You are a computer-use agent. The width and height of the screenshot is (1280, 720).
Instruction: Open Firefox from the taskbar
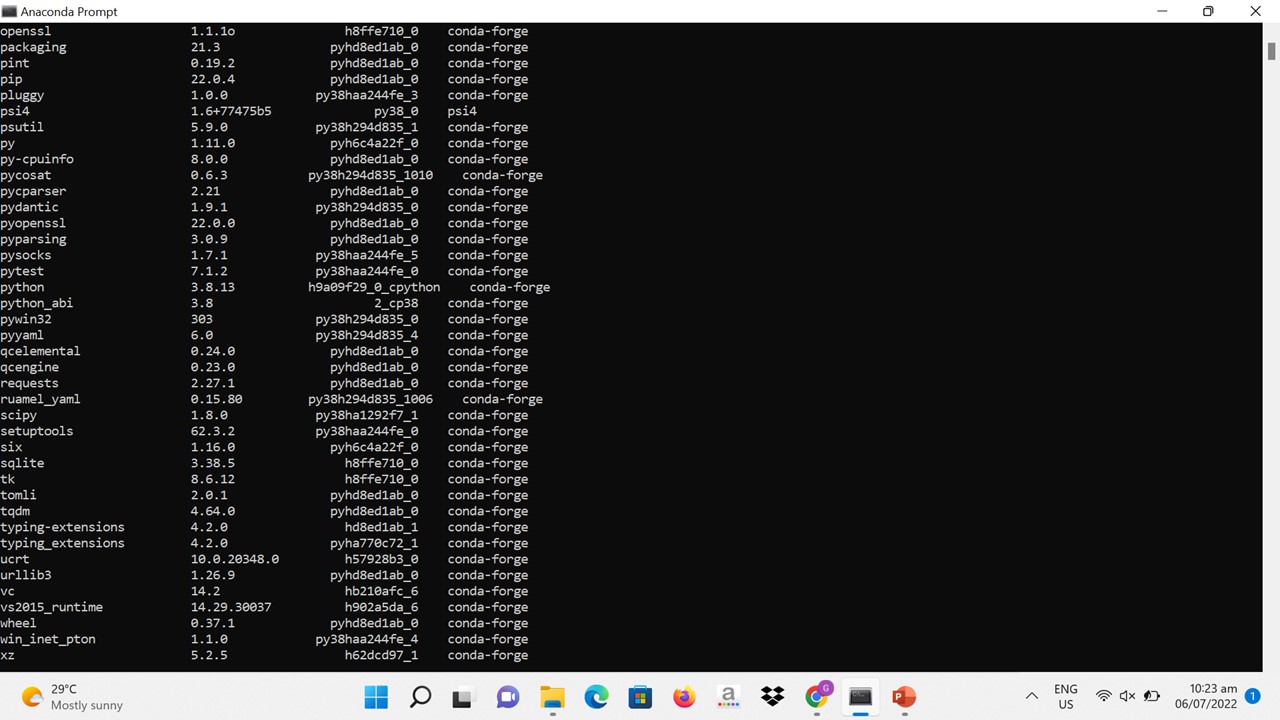click(x=684, y=697)
